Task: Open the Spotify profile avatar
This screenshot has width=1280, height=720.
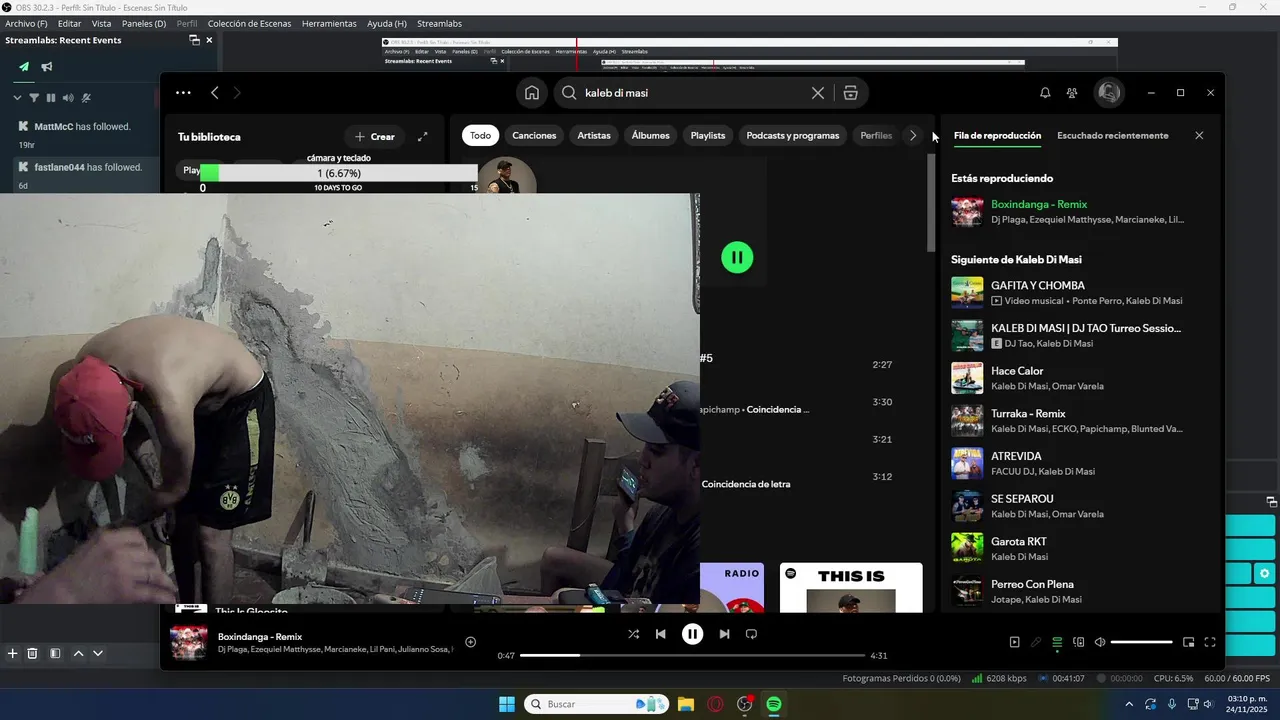Action: (x=1108, y=93)
